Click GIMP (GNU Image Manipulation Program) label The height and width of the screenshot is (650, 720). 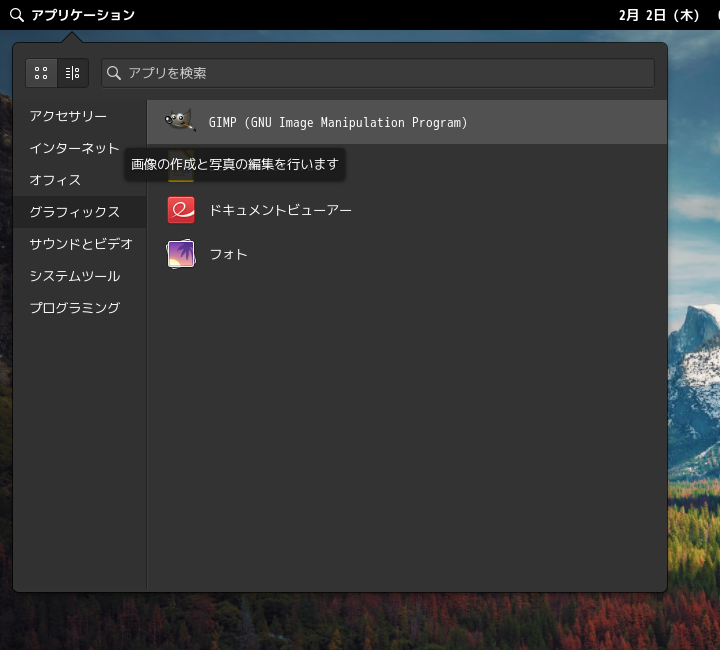(338, 123)
